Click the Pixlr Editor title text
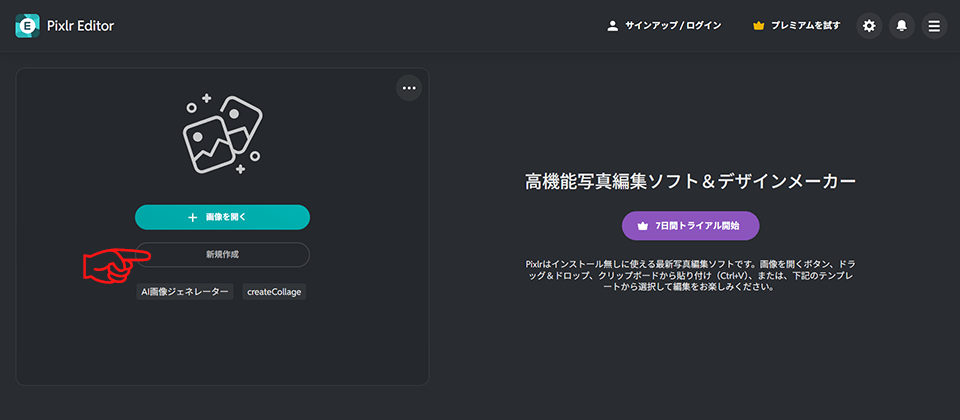Image resolution: width=960 pixels, height=420 pixels. (x=81, y=26)
